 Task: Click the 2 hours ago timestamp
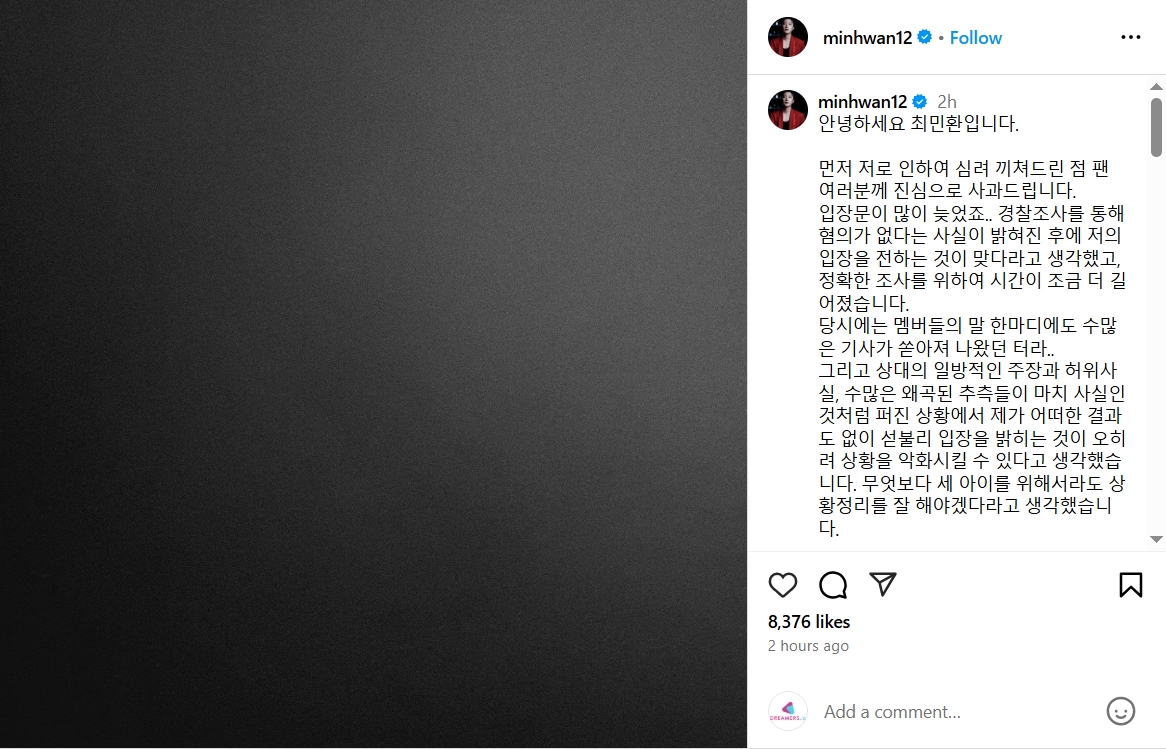click(808, 646)
